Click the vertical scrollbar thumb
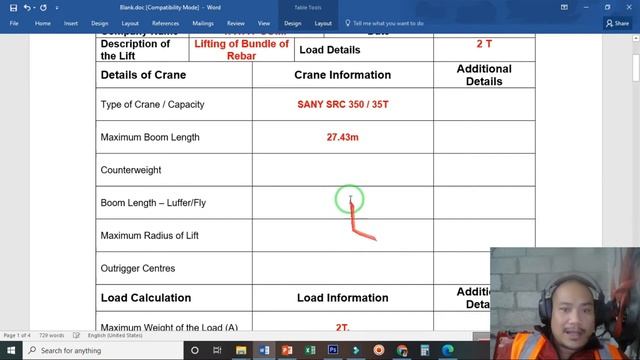Screen dimensions: 640x360 [x=636, y=67]
